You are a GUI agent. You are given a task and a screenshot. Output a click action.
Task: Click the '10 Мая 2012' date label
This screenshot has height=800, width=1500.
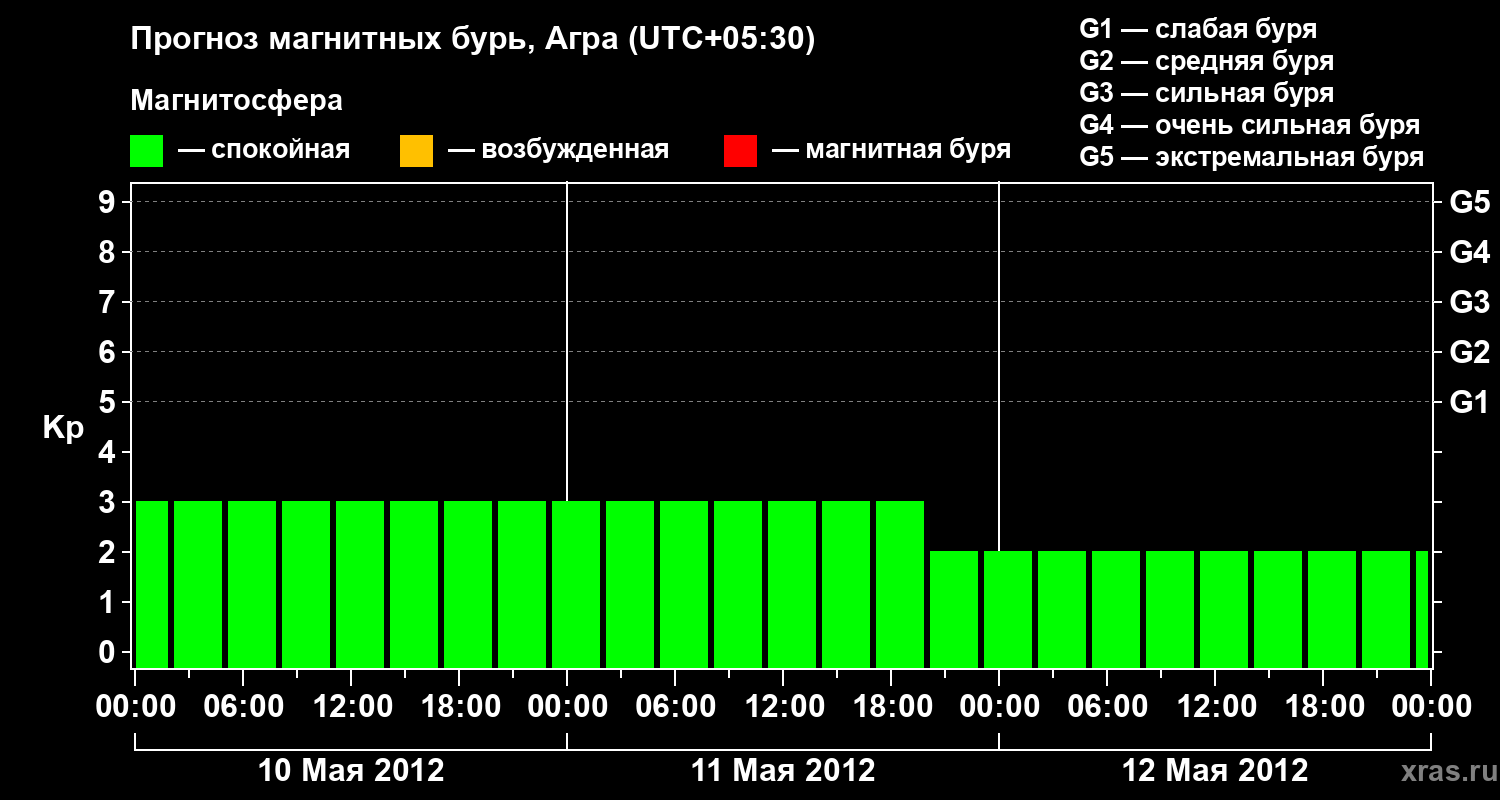click(x=351, y=770)
